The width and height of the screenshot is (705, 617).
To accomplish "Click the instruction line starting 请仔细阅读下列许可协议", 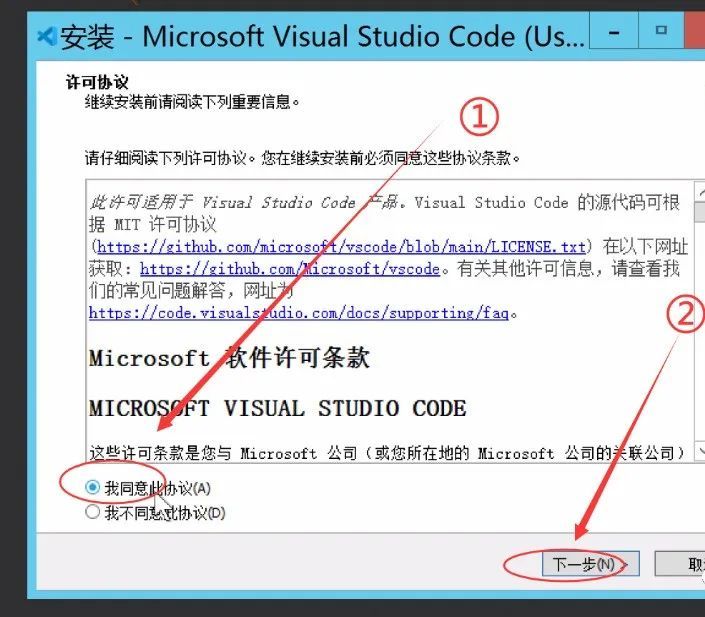I will [303, 158].
